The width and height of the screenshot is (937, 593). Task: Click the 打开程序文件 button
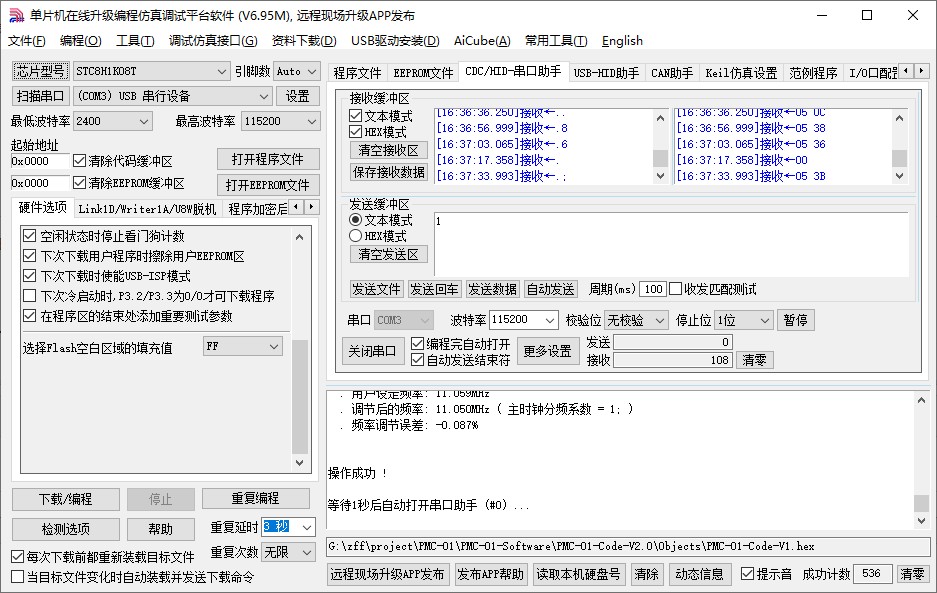[x=268, y=159]
